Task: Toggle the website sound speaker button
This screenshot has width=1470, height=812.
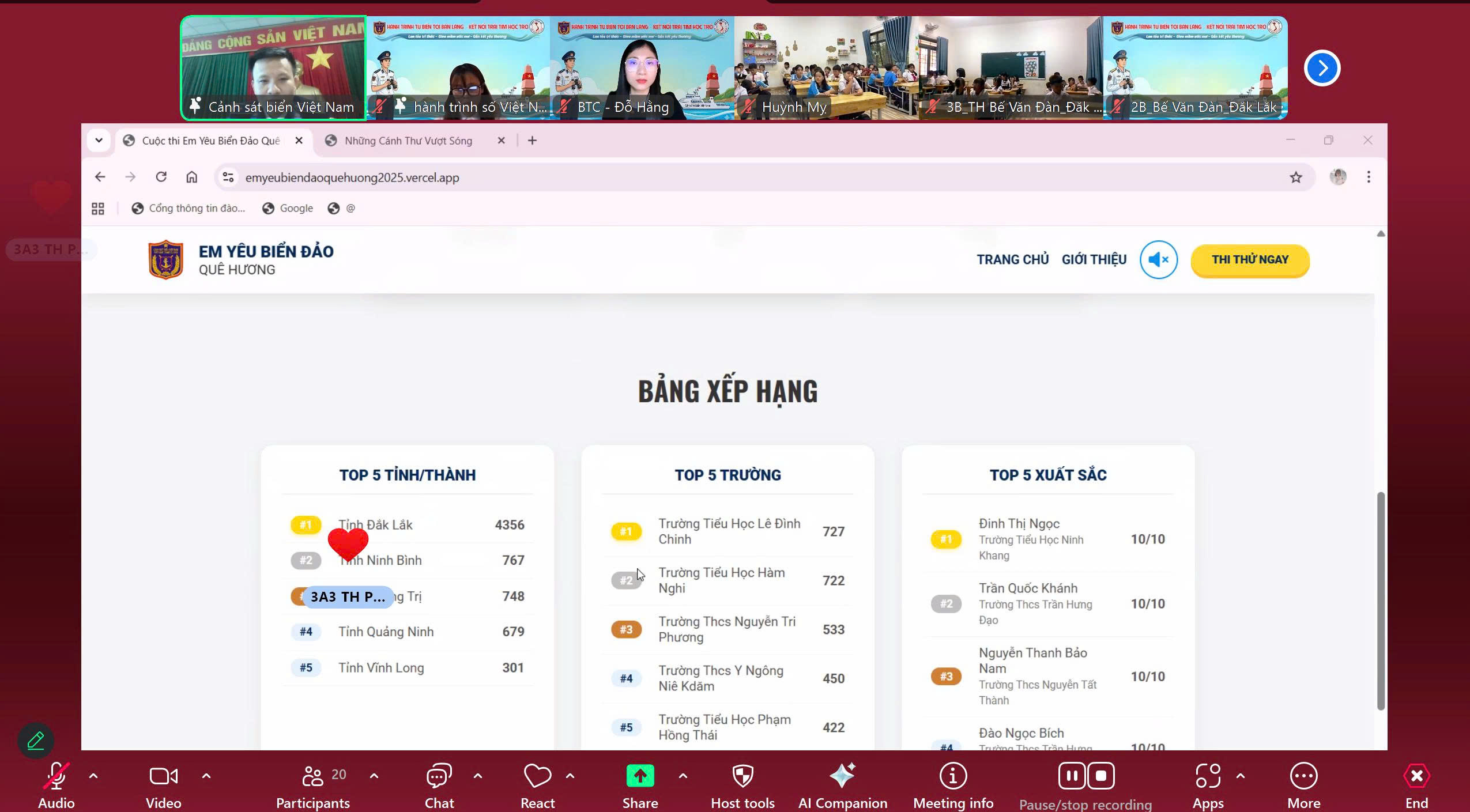Action: [x=1158, y=260]
